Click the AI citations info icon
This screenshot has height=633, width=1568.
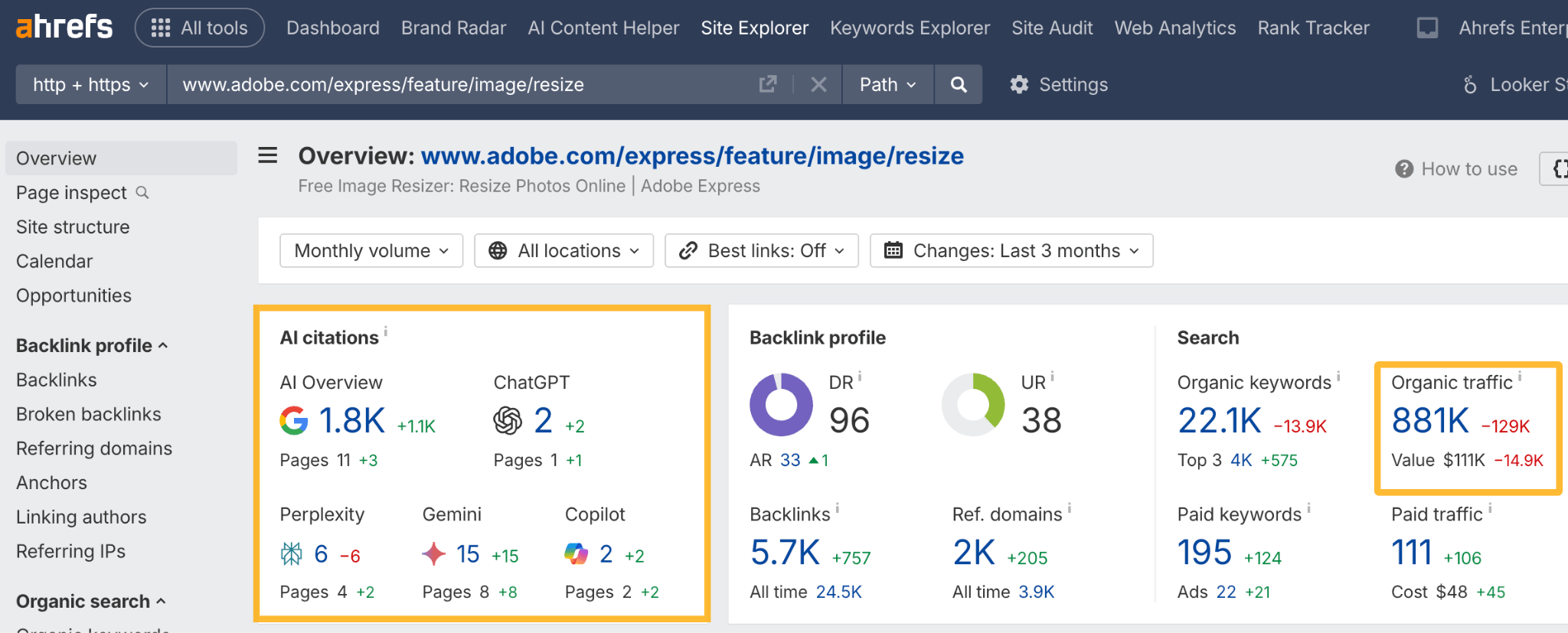tap(386, 331)
